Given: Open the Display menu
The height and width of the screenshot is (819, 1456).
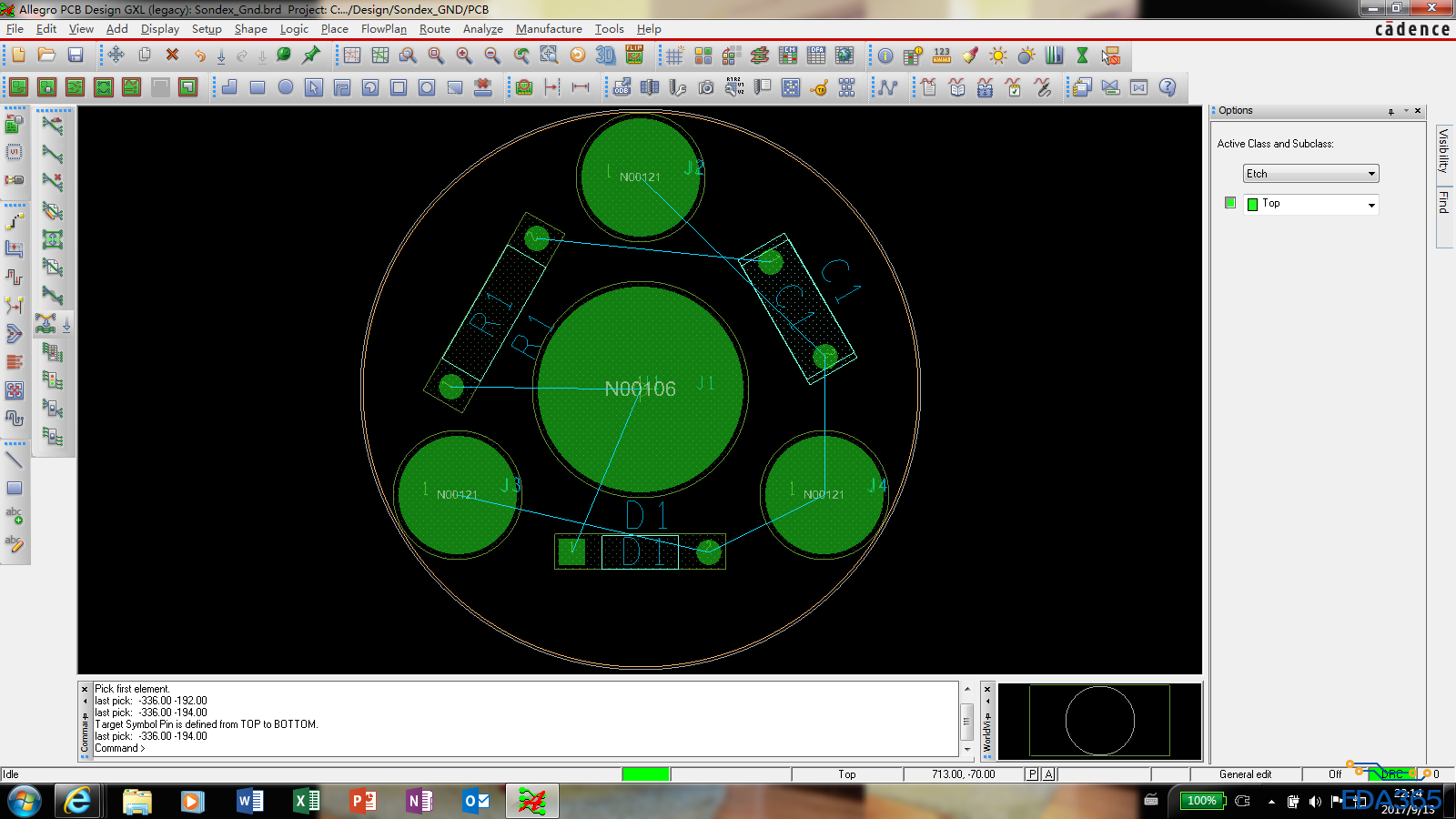Looking at the screenshot, I should click(x=160, y=29).
